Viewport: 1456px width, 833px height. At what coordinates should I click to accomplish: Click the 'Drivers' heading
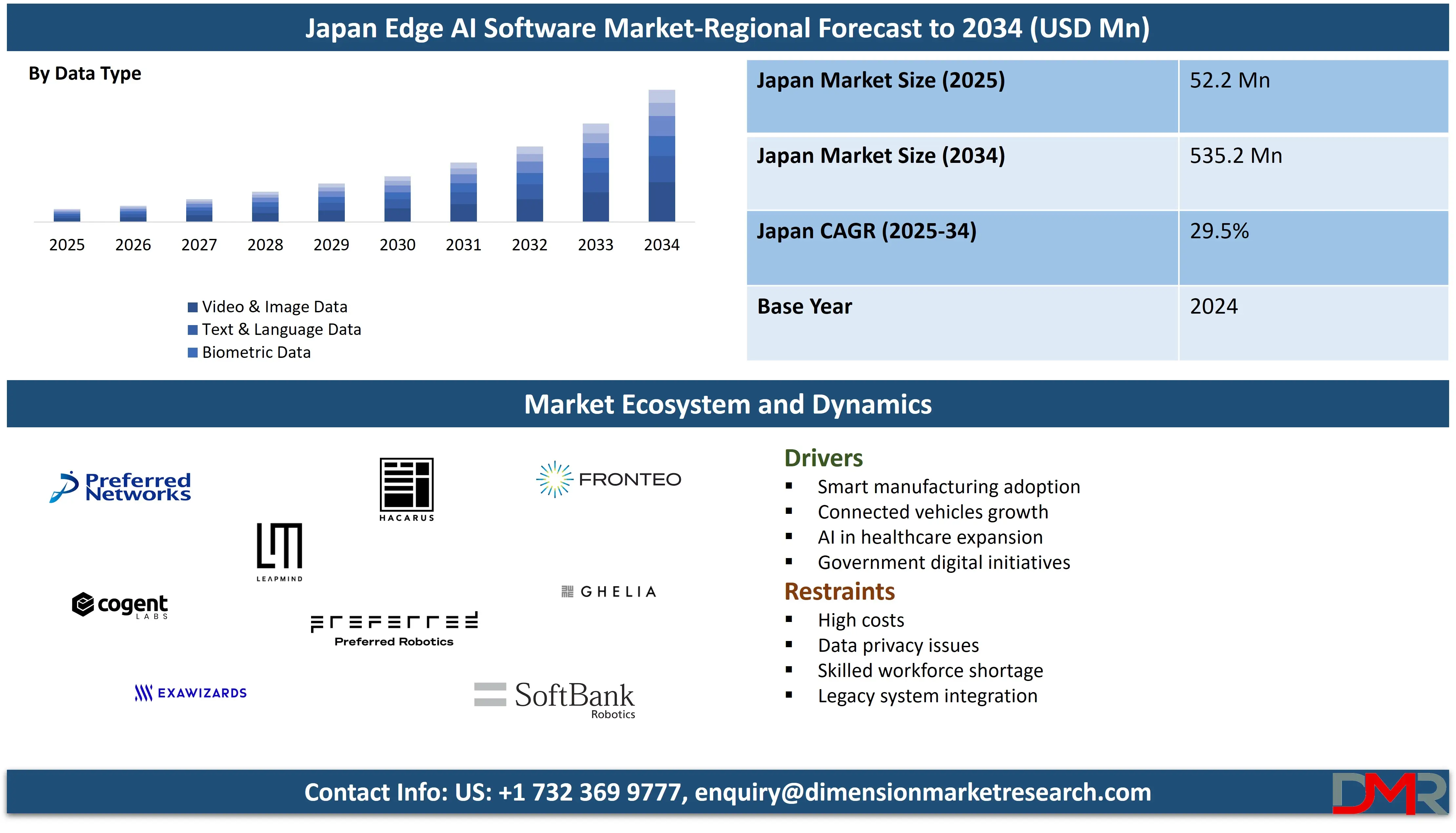(x=823, y=458)
